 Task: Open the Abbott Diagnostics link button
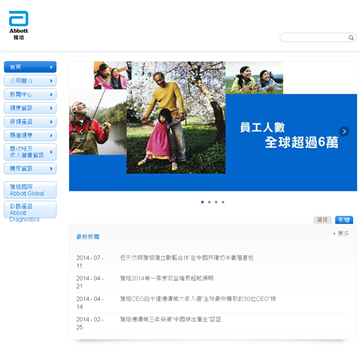(30, 210)
